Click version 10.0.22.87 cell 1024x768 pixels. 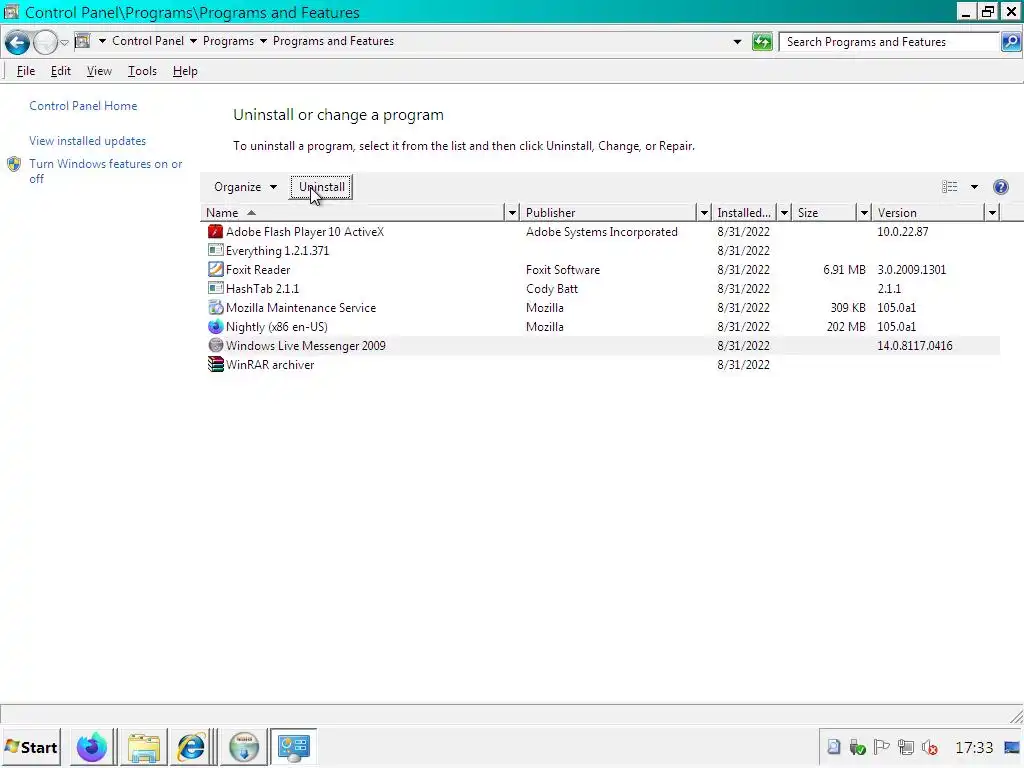point(903,232)
